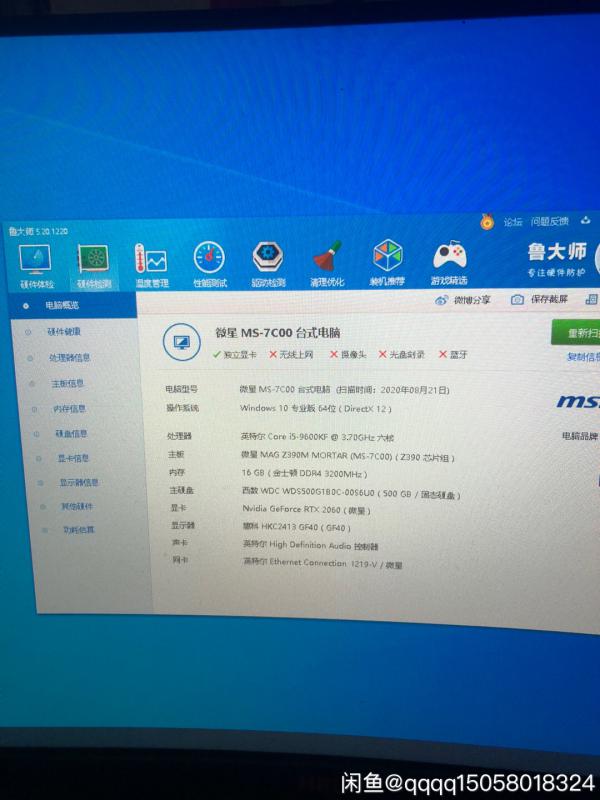Open 硬件健康 sidebar item

(64, 332)
